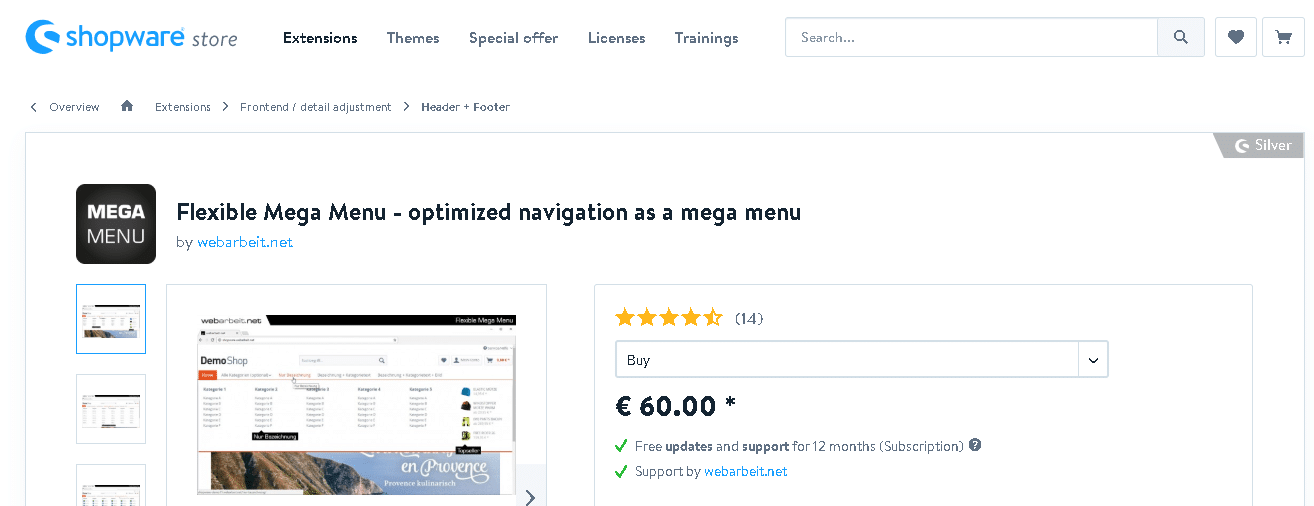Go to the home icon in breadcrumbs
The height and width of the screenshot is (506, 1314).
pyautogui.click(x=127, y=106)
